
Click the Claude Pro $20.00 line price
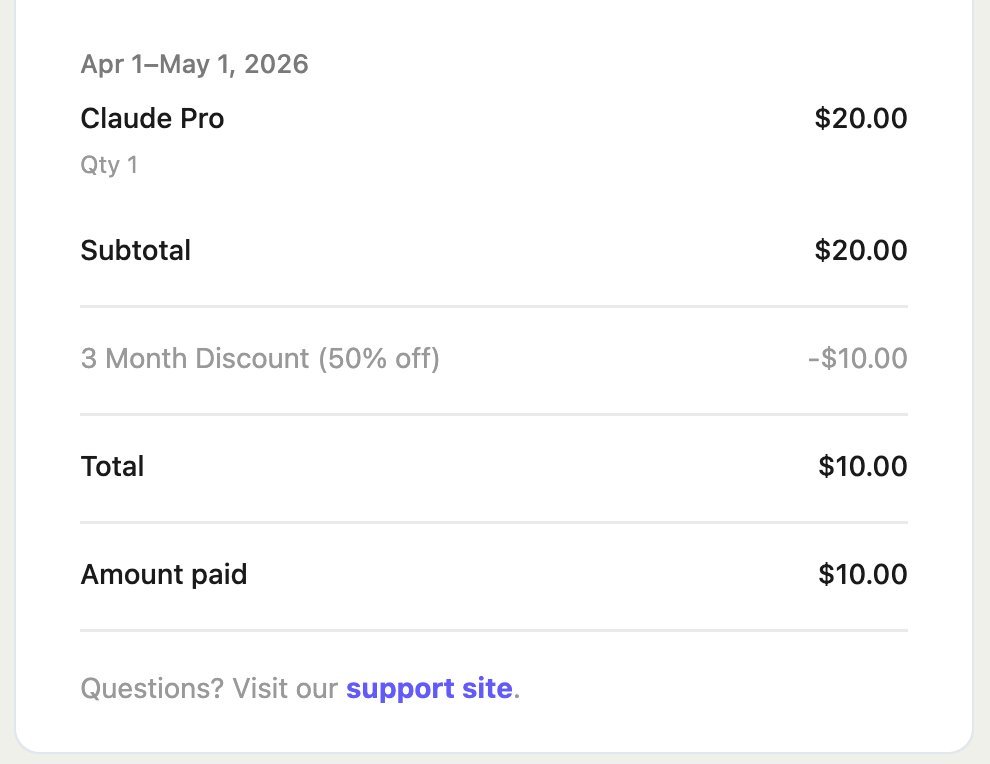tap(861, 119)
